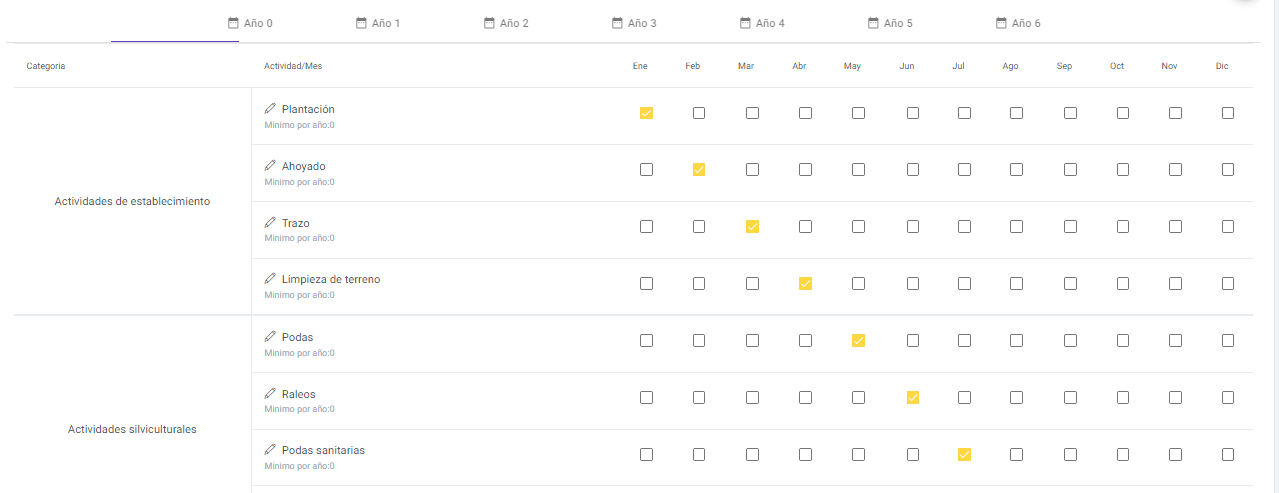
Task: Click the Actividades de establecimiento category cell
Action: (132, 201)
